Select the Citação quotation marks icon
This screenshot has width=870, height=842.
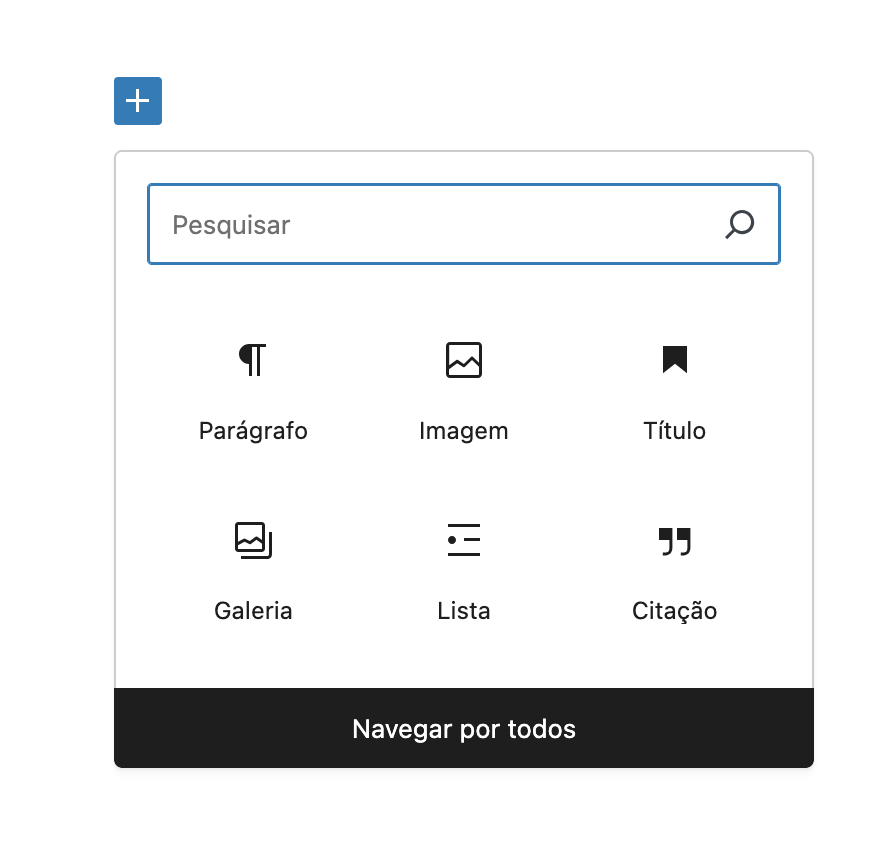(x=675, y=541)
